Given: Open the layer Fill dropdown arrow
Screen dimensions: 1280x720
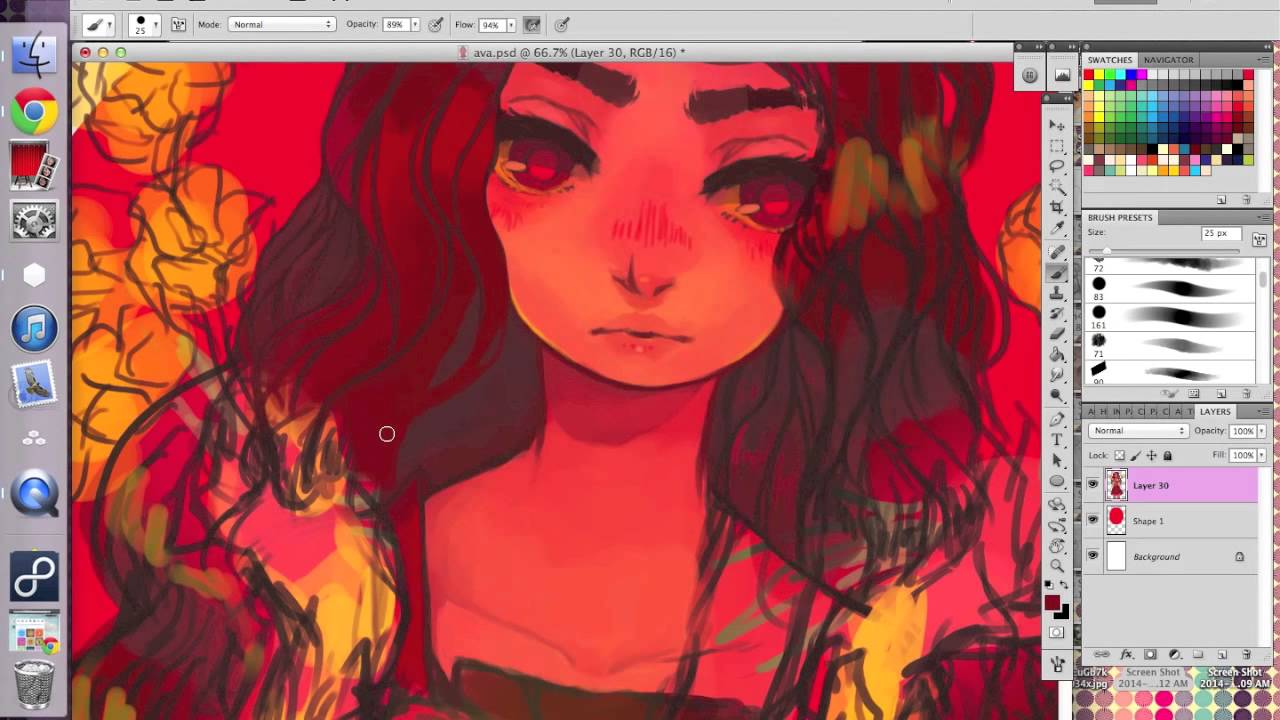Looking at the screenshot, I should pyautogui.click(x=1262, y=455).
